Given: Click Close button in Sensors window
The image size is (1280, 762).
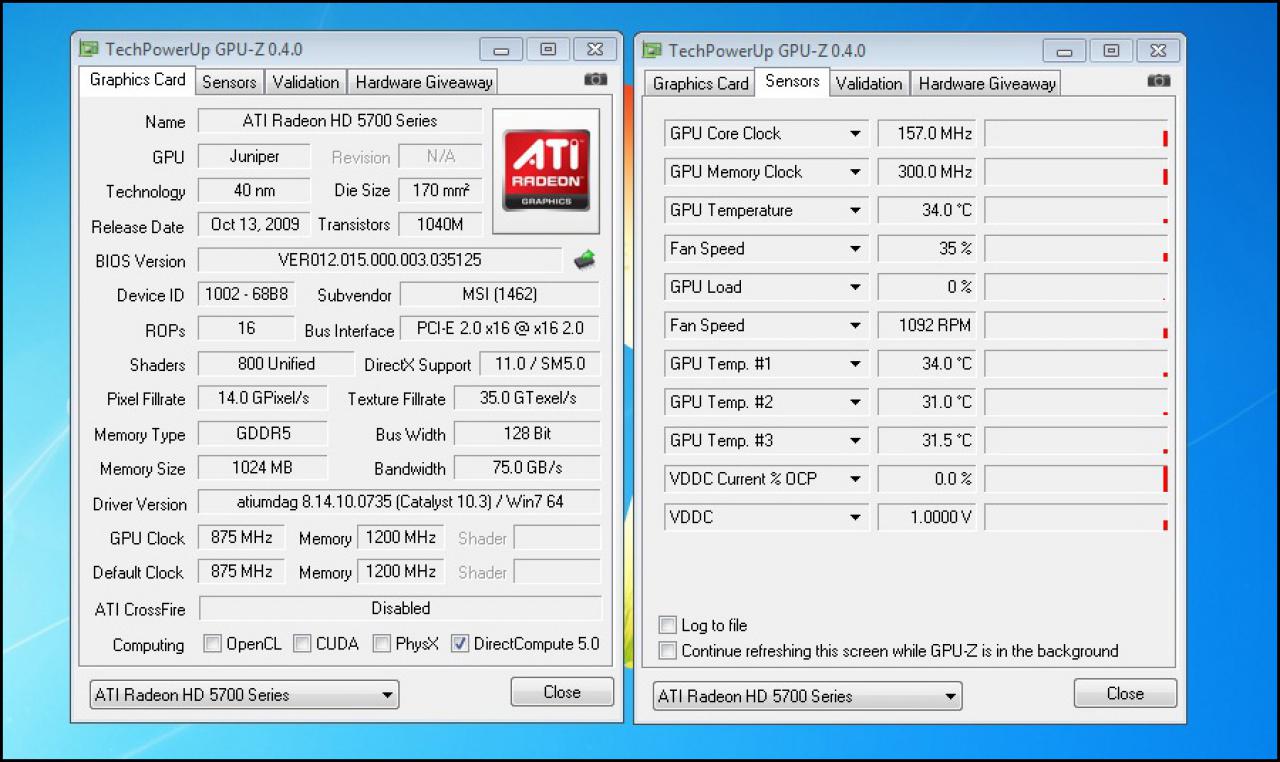Looking at the screenshot, I should tap(1125, 693).
